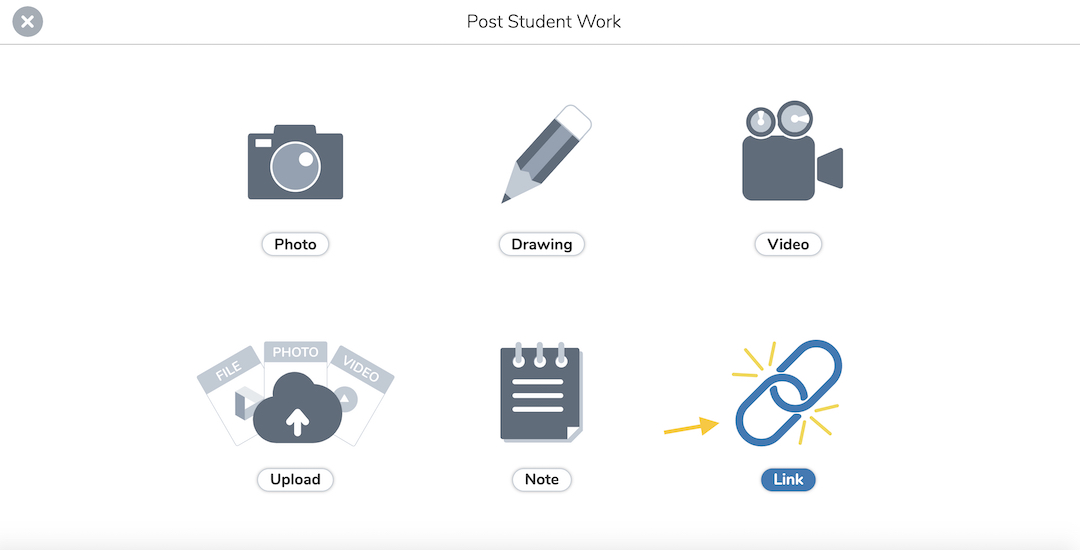Open the cloud upload icon
Image resolution: width=1080 pixels, height=550 pixels.
click(x=297, y=408)
